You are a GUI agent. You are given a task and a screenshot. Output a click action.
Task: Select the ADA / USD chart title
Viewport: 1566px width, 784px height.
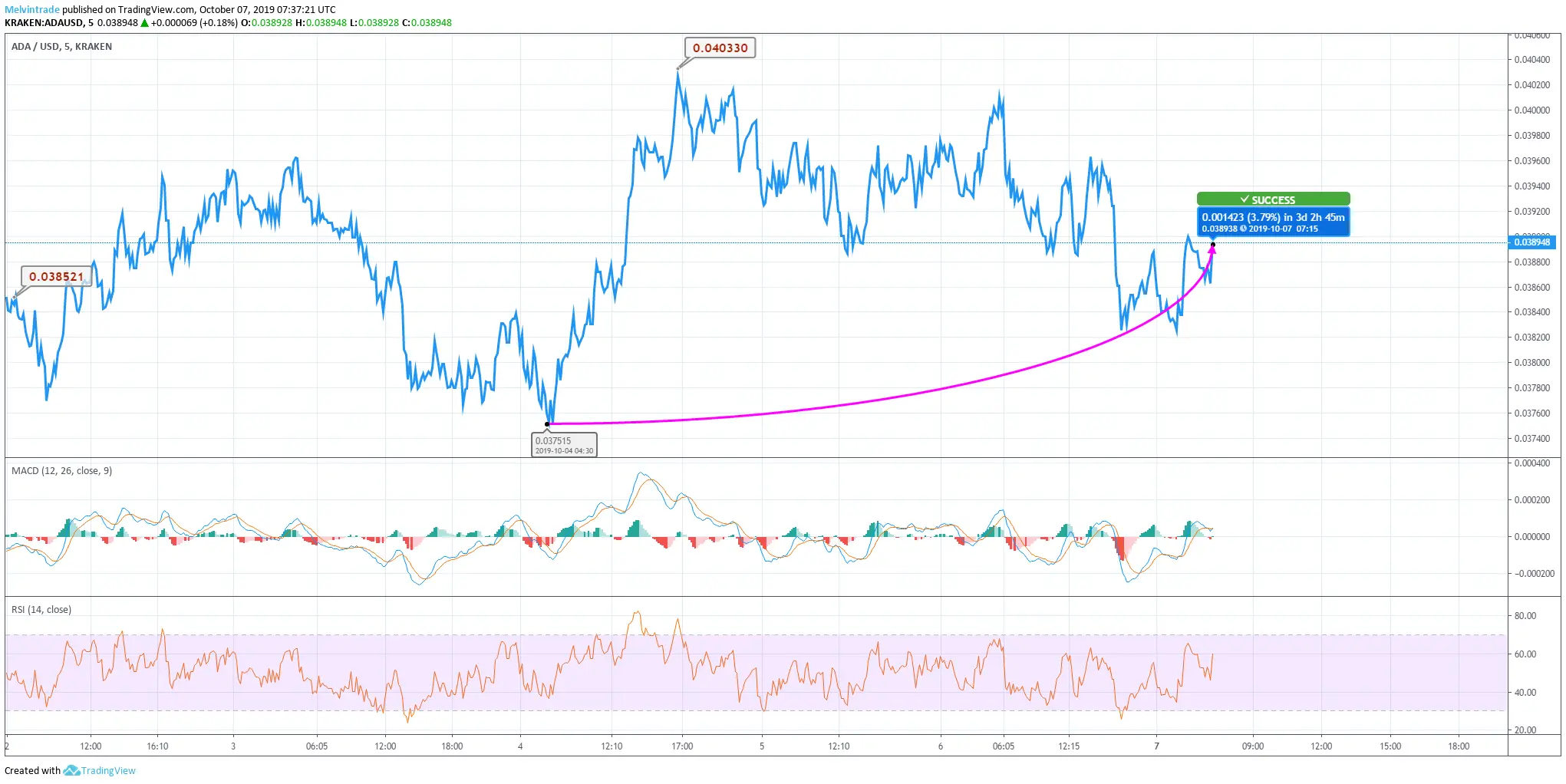tap(35, 46)
